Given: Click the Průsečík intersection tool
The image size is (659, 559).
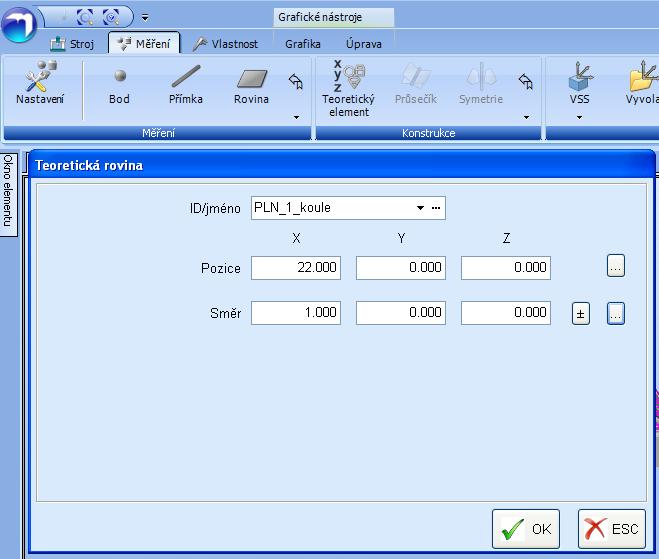Looking at the screenshot, I should click(416, 84).
